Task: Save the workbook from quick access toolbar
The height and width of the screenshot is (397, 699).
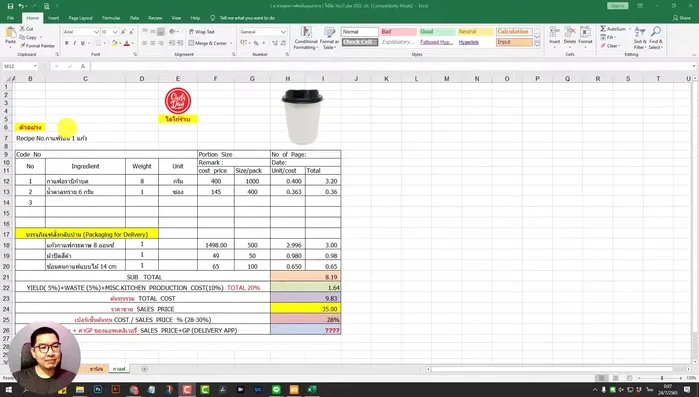Action: pos(10,6)
